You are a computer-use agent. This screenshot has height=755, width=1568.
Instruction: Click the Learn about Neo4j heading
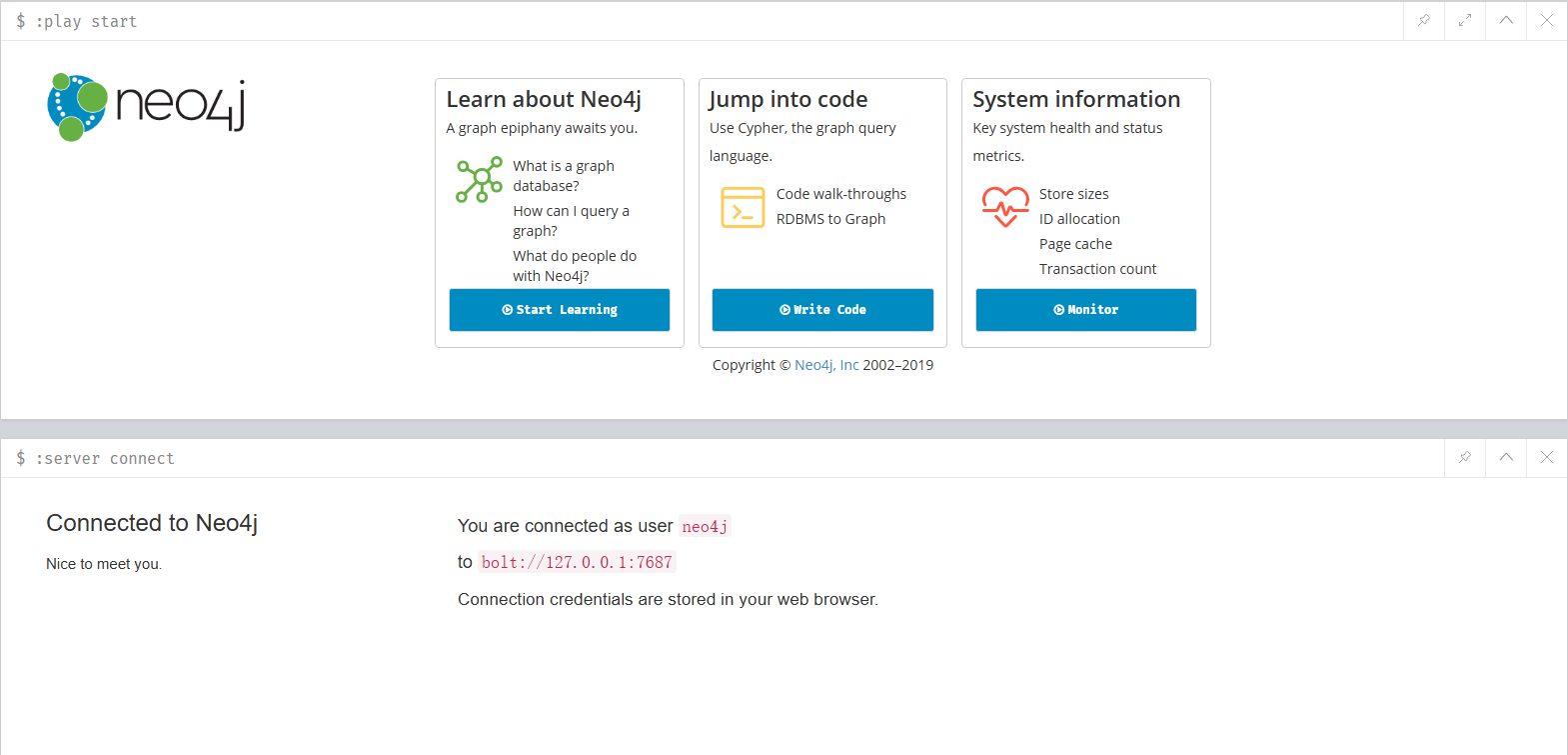[x=544, y=99]
